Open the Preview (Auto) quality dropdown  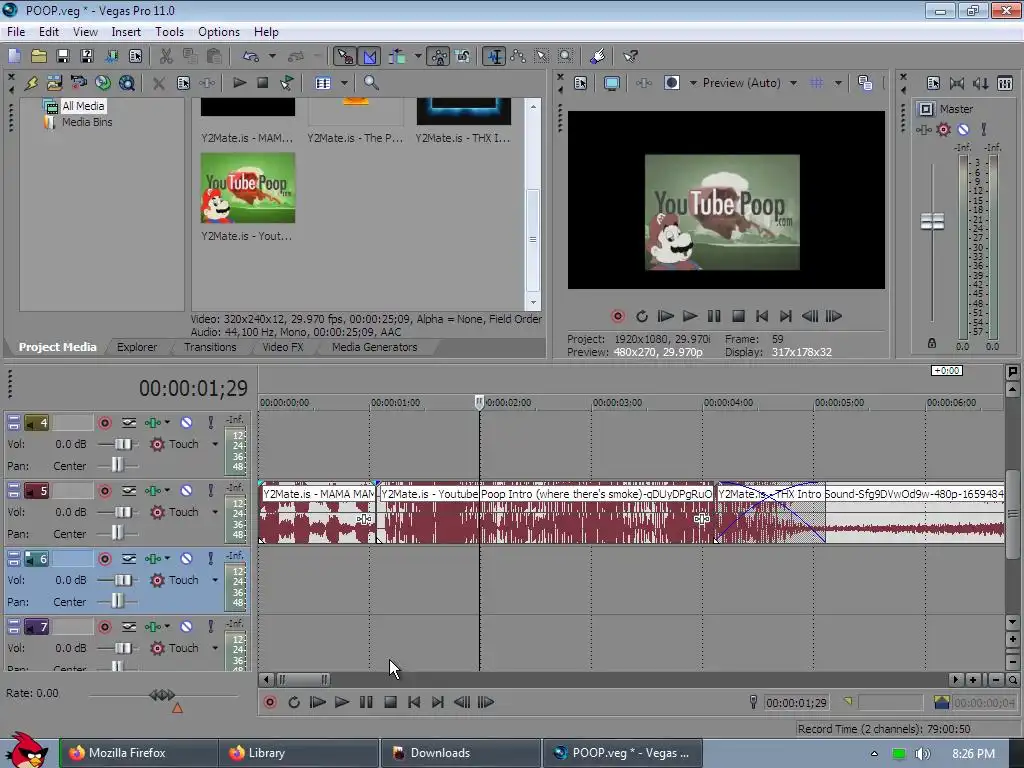tap(793, 83)
